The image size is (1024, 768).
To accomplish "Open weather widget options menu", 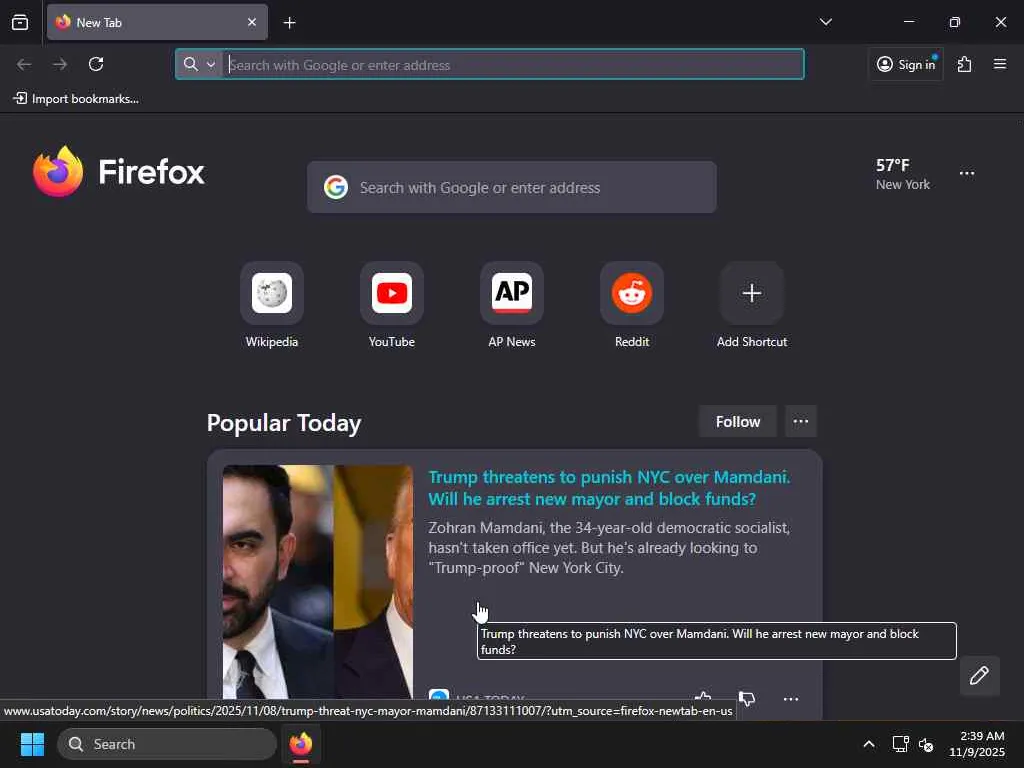I will click(x=967, y=173).
